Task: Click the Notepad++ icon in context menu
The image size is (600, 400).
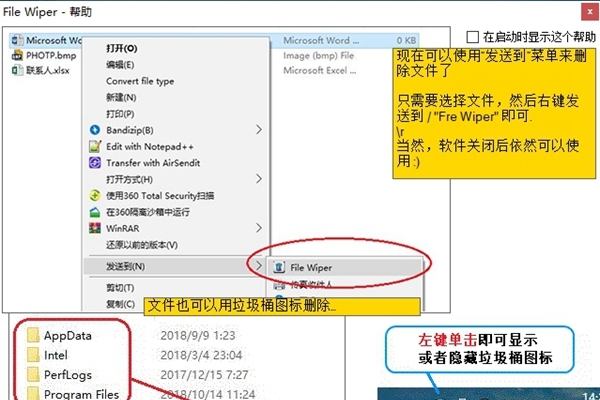Action: click(x=95, y=147)
